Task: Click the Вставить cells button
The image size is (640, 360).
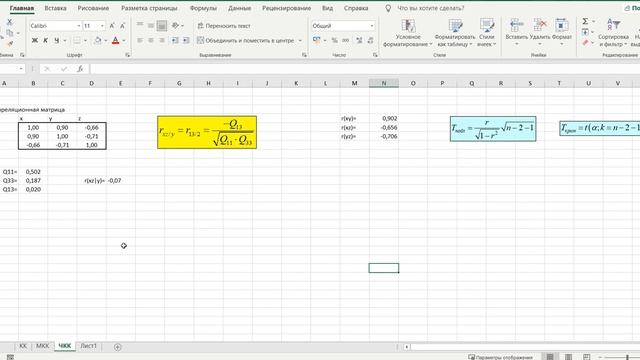Action: 516,32
